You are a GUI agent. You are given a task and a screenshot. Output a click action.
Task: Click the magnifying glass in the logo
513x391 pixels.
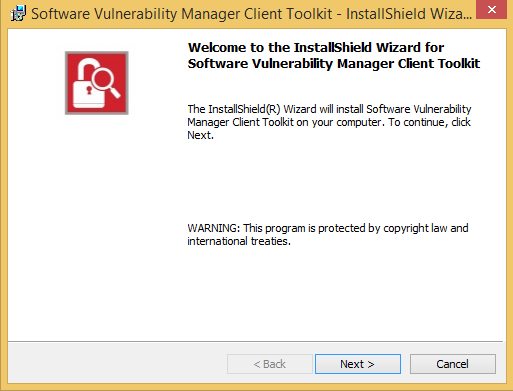coord(105,80)
